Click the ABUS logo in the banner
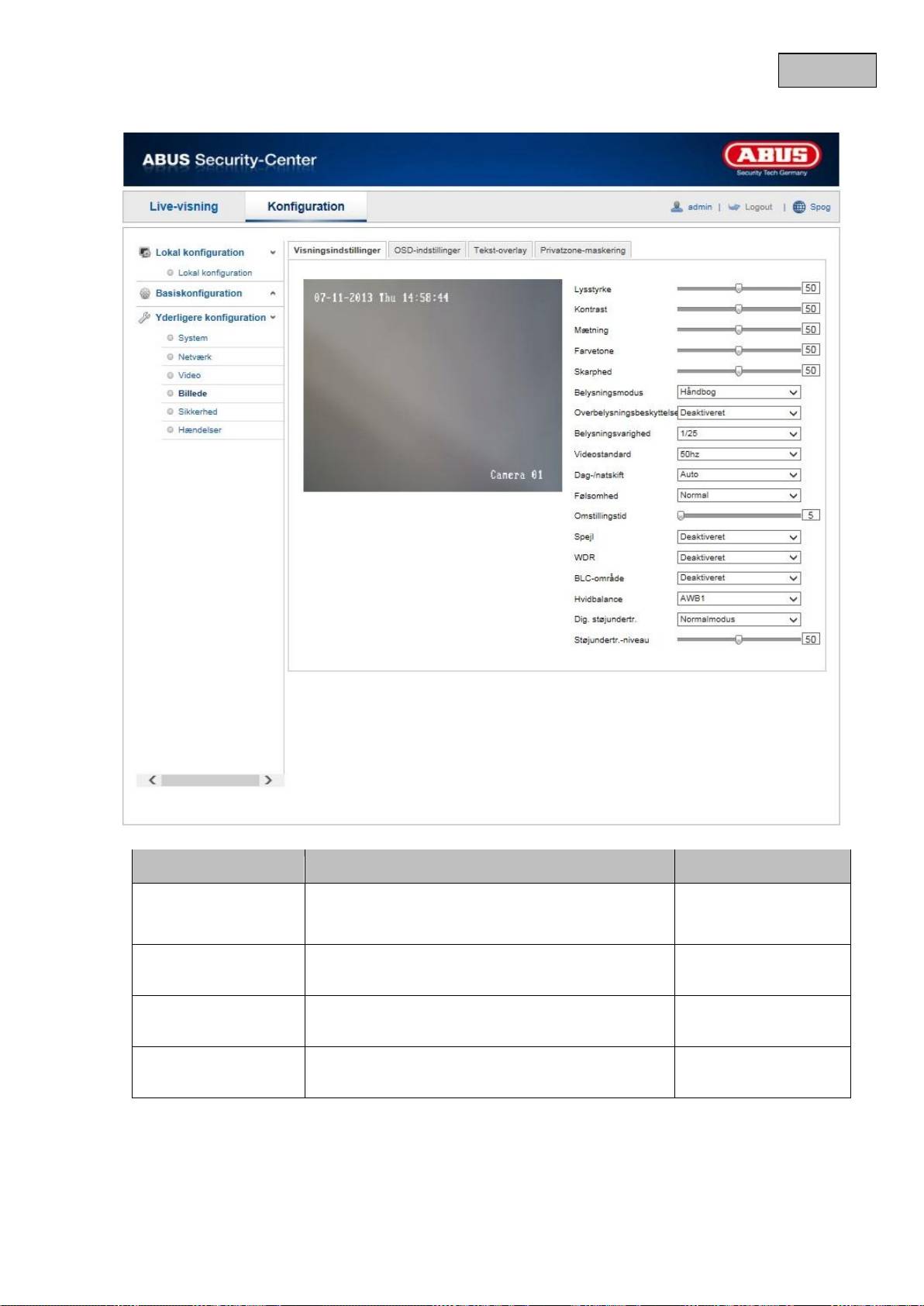 pos(771,158)
